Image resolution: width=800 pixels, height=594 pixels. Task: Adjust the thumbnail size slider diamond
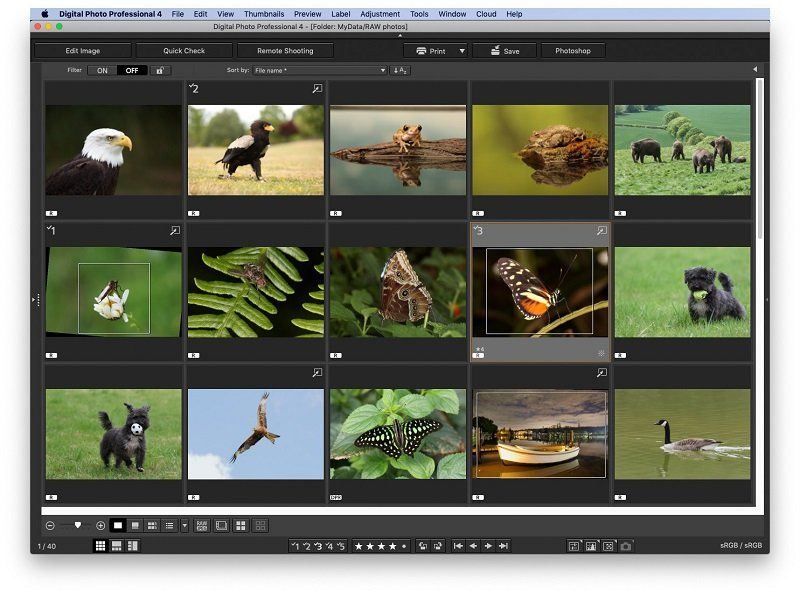pyautogui.click(x=77, y=524)
